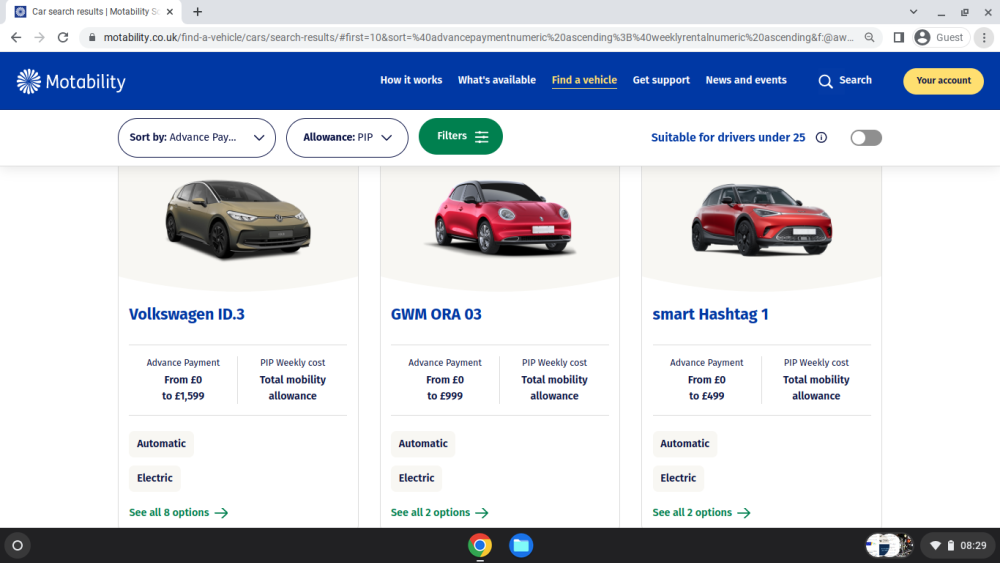Click the address bar URL
Image resolution: width=1000 pixels, height=563 pixels.
478,38
